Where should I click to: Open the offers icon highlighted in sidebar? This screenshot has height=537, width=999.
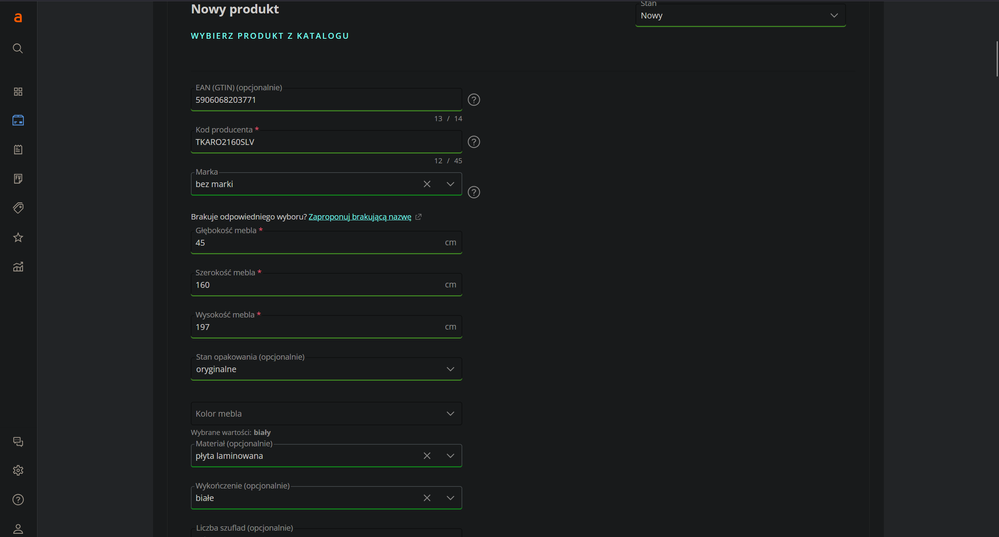[x=18, y=120]
